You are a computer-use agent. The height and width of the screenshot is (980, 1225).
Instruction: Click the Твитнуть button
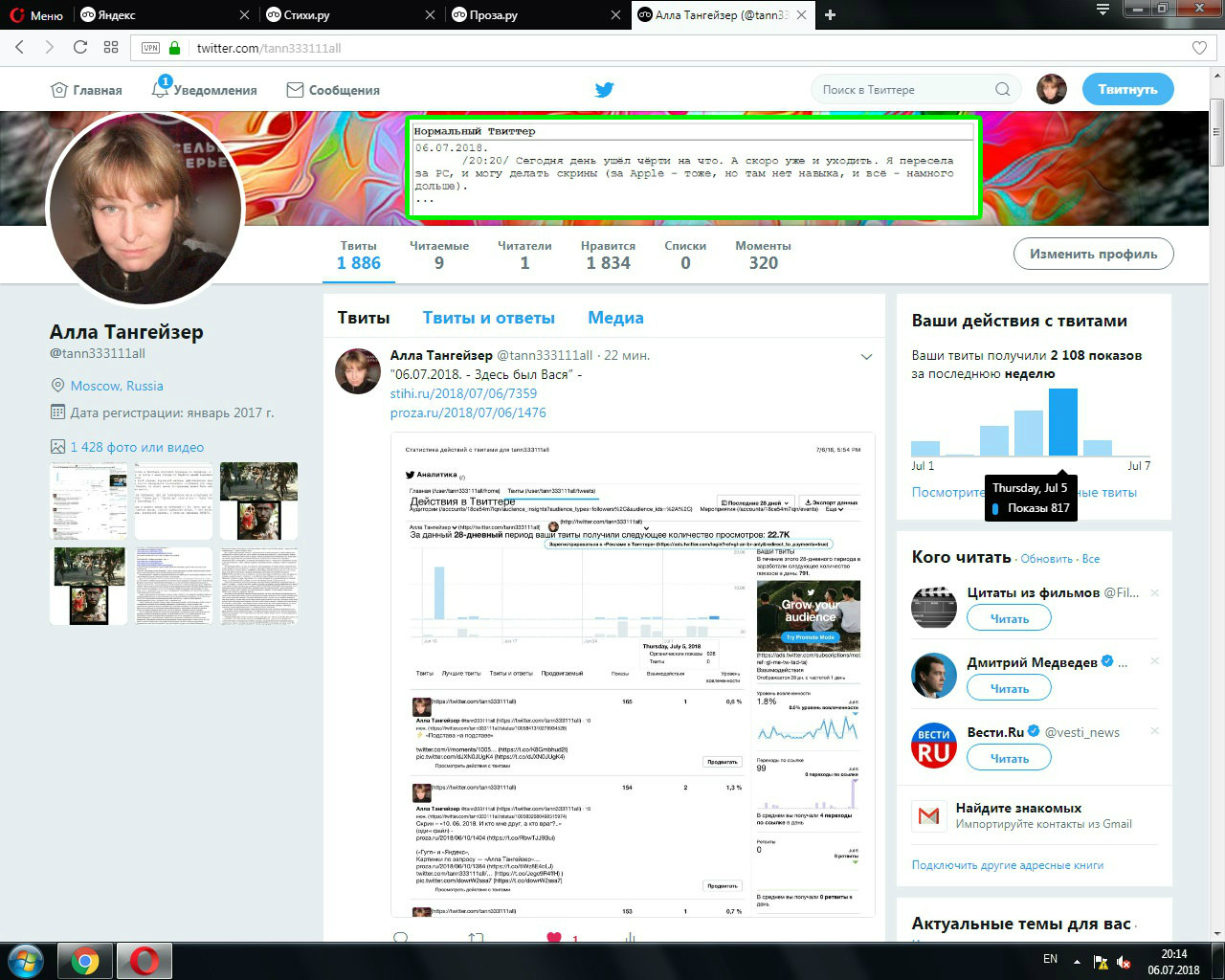1127,89
